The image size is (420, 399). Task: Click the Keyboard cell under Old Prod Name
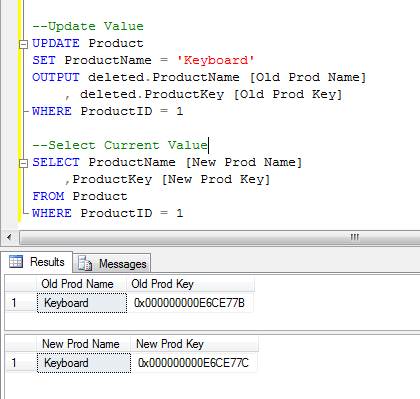tap(82, 303)
